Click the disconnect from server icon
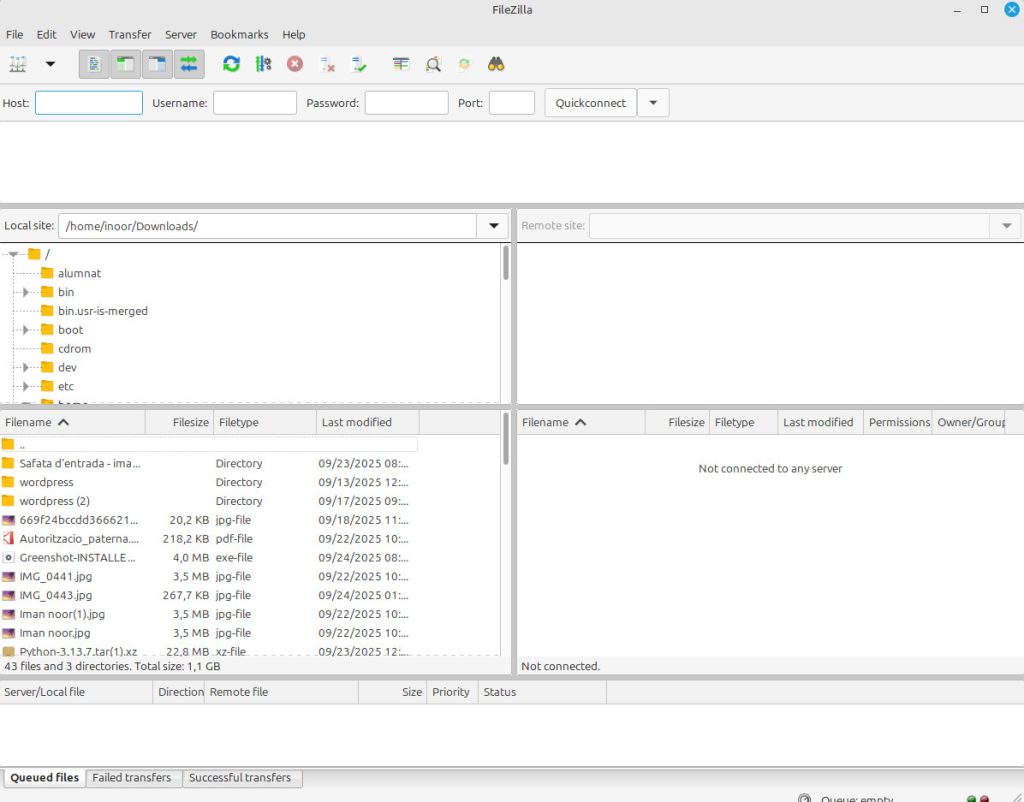 327,64
